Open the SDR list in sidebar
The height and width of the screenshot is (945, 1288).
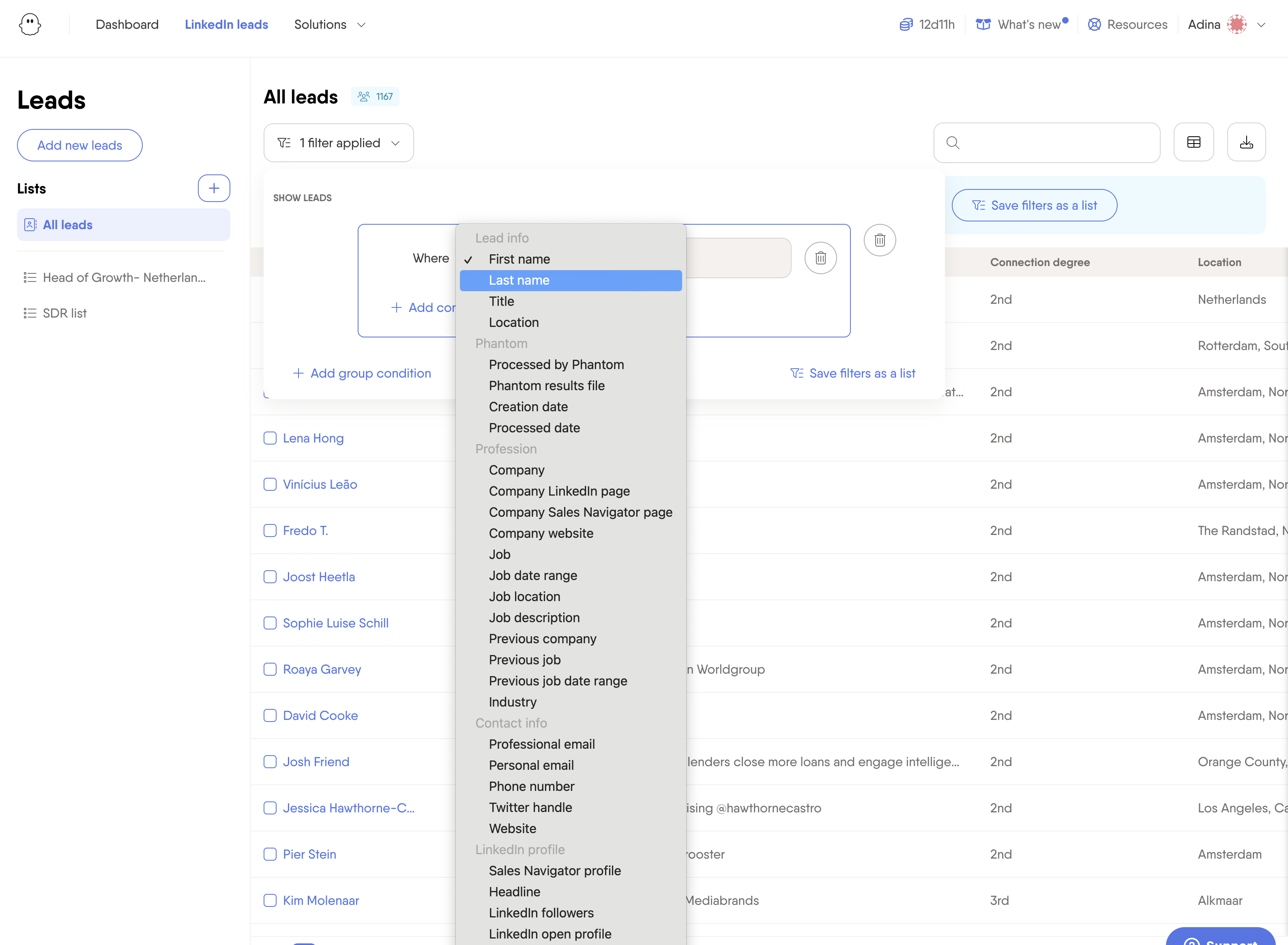(64, 314)
